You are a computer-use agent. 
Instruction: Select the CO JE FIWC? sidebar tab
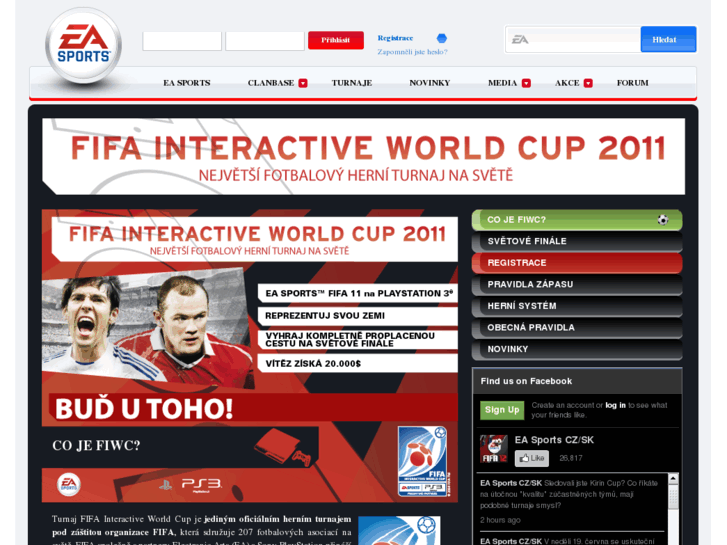pos(577,220)
